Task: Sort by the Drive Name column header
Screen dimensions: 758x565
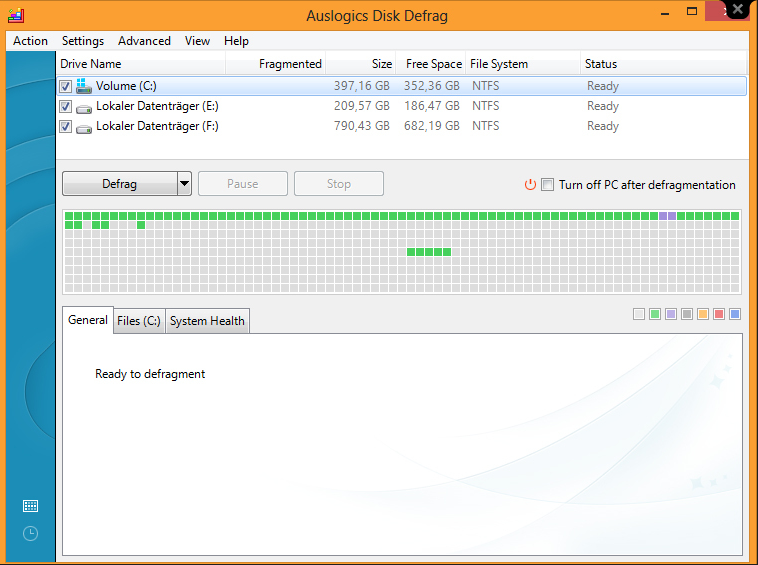Action: [141, 64]
